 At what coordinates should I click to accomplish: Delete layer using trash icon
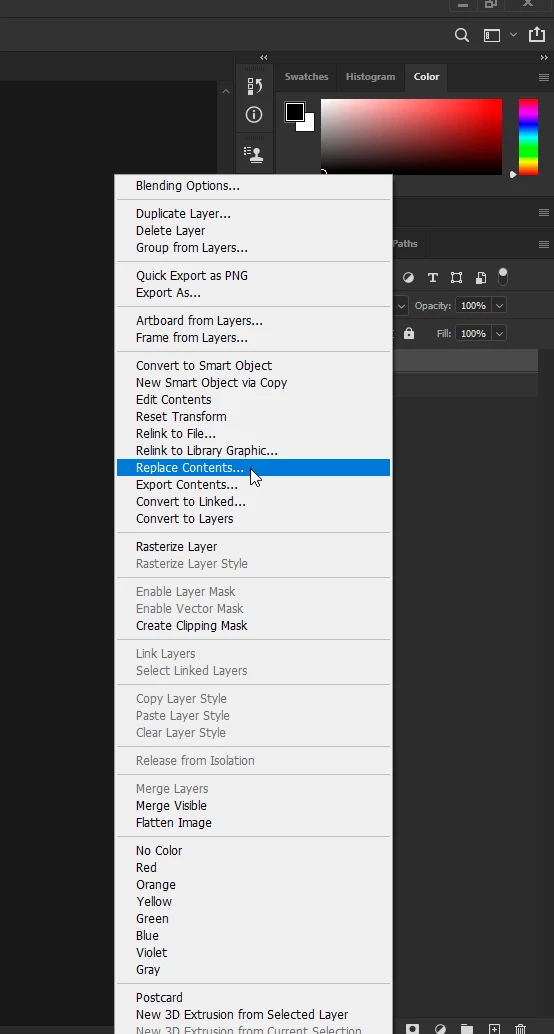[520, 1029]
